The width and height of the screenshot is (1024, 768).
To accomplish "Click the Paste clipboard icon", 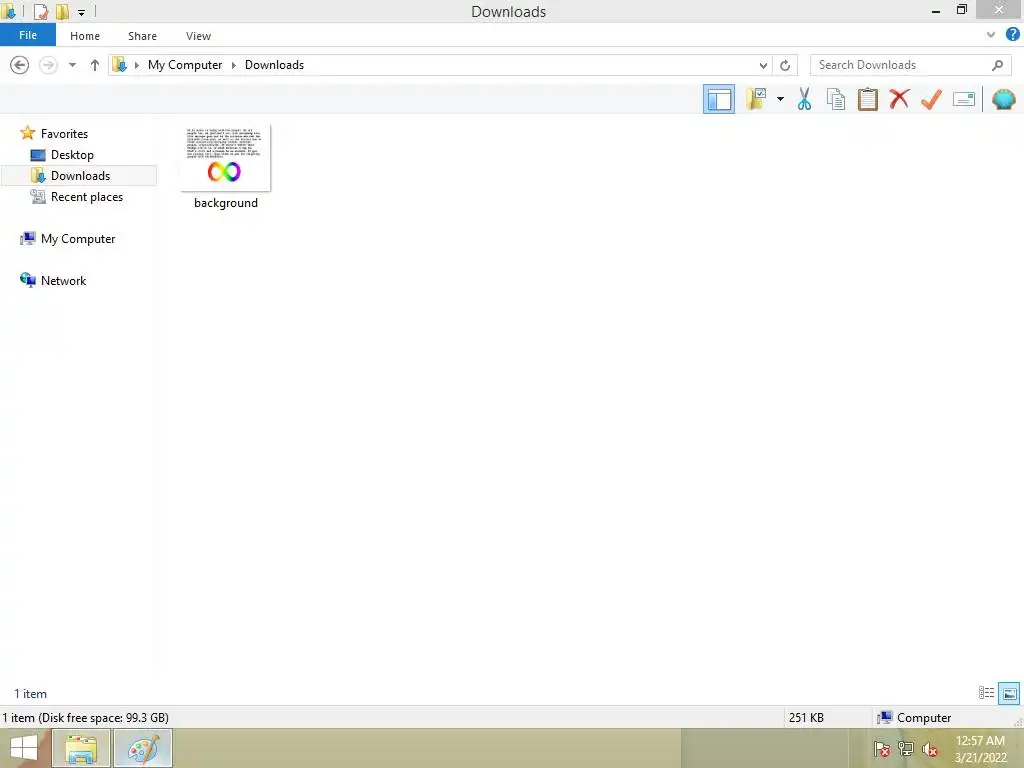I will 867,99.
